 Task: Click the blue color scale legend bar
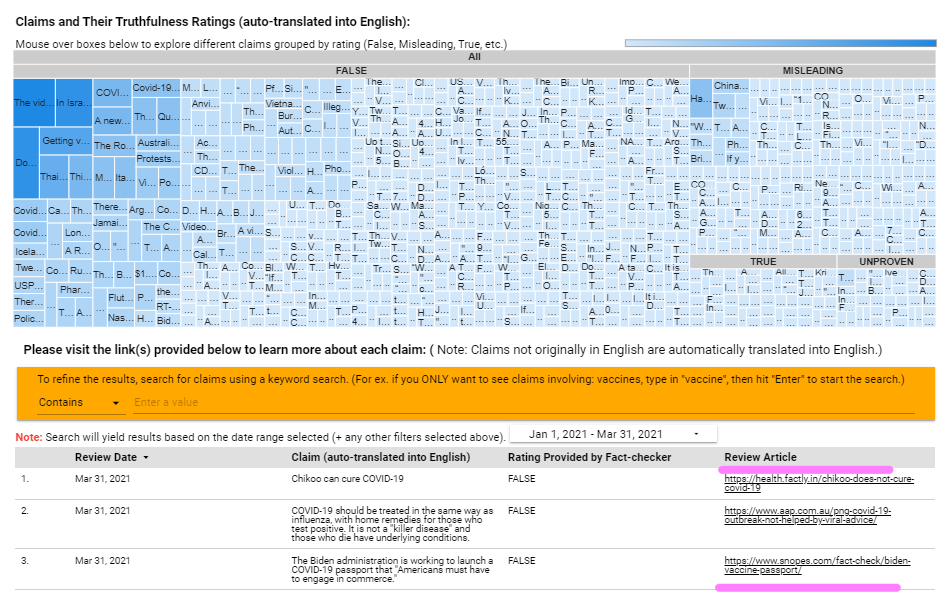click(779, 43)
